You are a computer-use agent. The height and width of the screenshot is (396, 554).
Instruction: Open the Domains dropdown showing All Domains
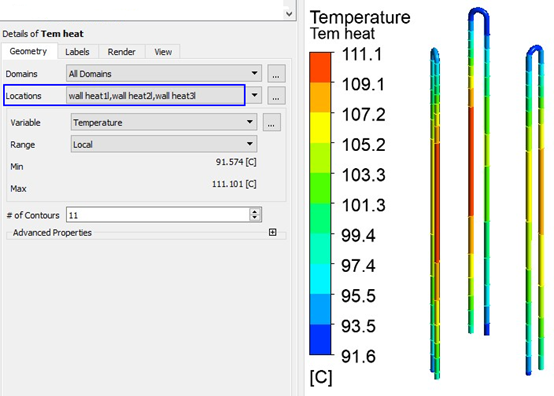click(x=164, y=73)
